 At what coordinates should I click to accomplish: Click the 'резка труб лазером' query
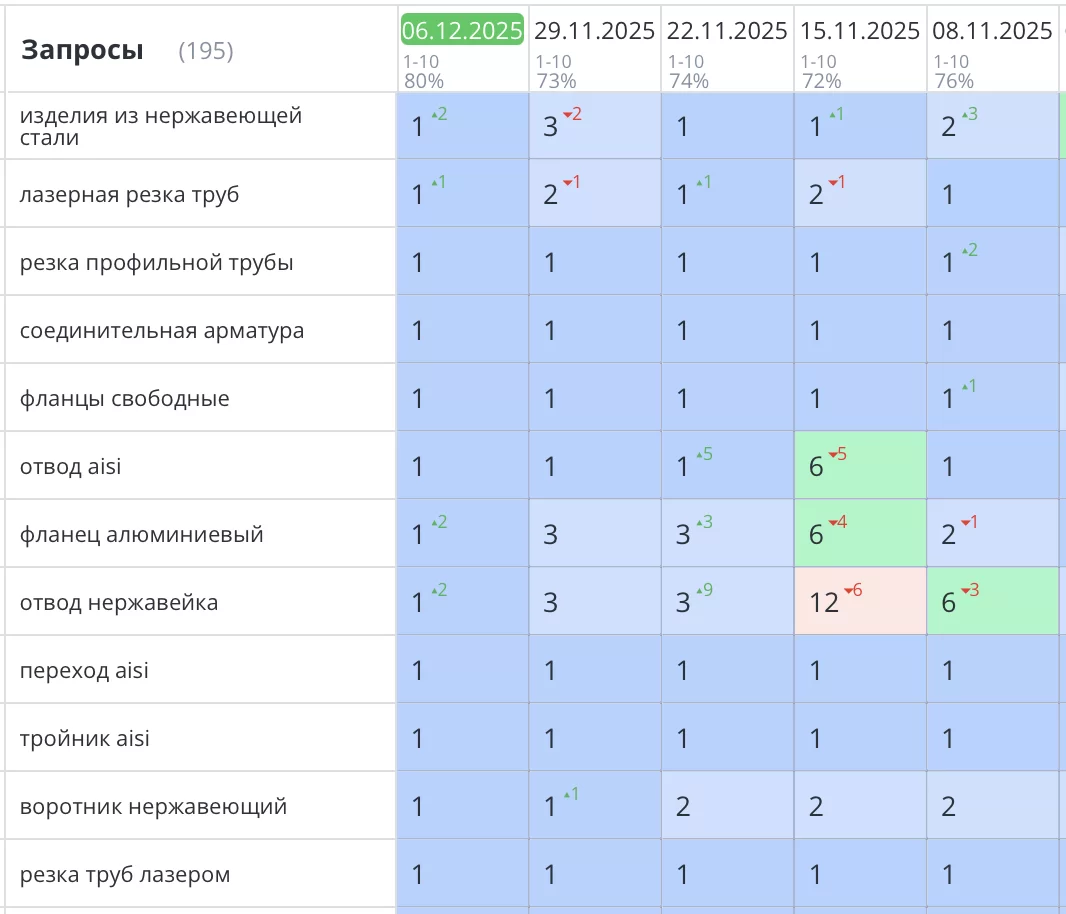(x=125, y=875)
